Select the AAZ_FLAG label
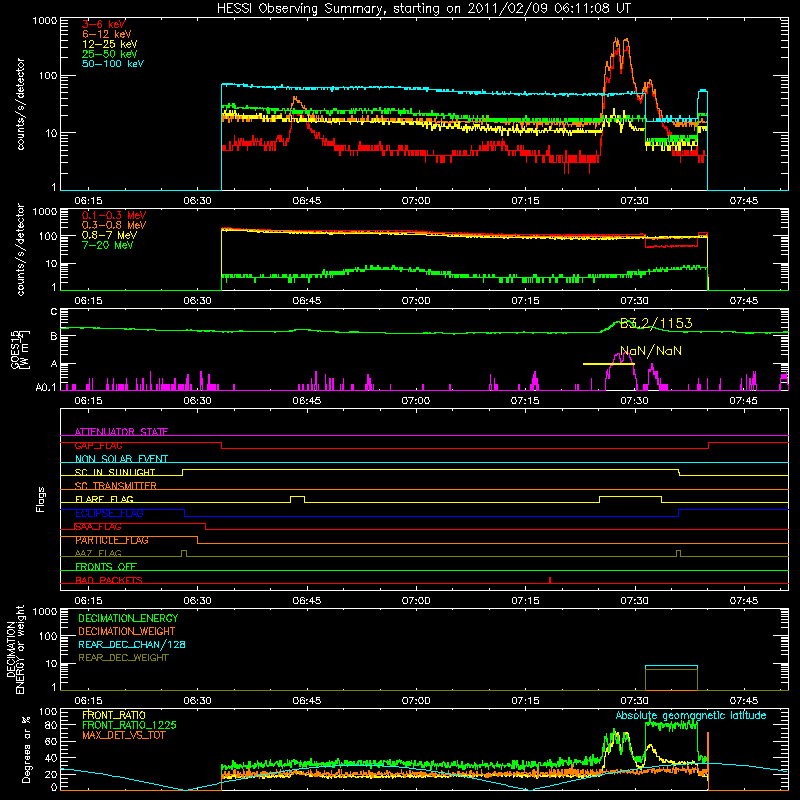800x800 pixels. [98, 553]
